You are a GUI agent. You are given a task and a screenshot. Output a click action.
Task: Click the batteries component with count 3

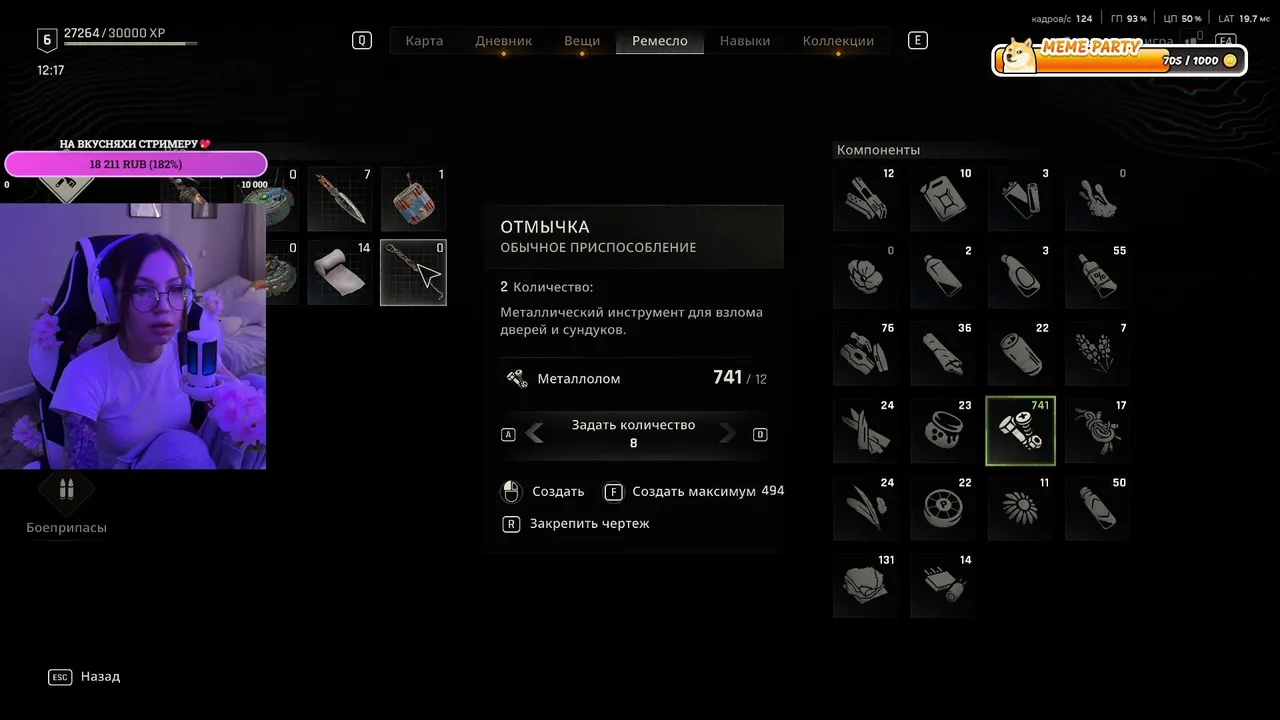click(x=1020, y=198)
